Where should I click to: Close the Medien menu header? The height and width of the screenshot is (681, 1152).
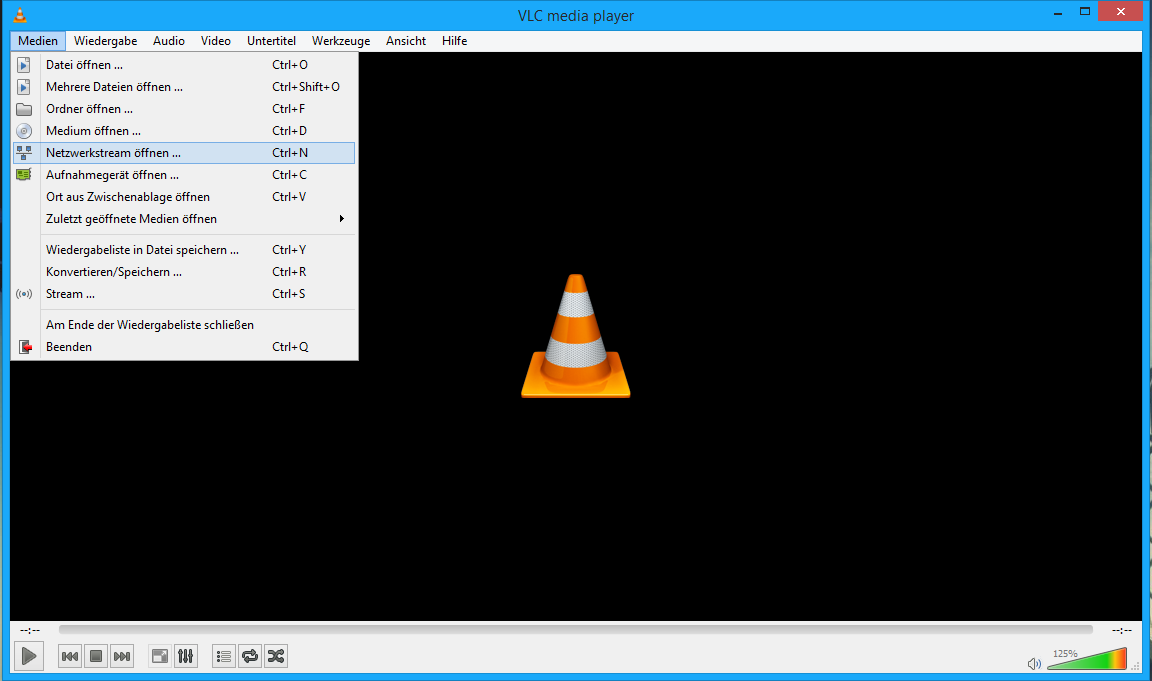tap(38, 41)
